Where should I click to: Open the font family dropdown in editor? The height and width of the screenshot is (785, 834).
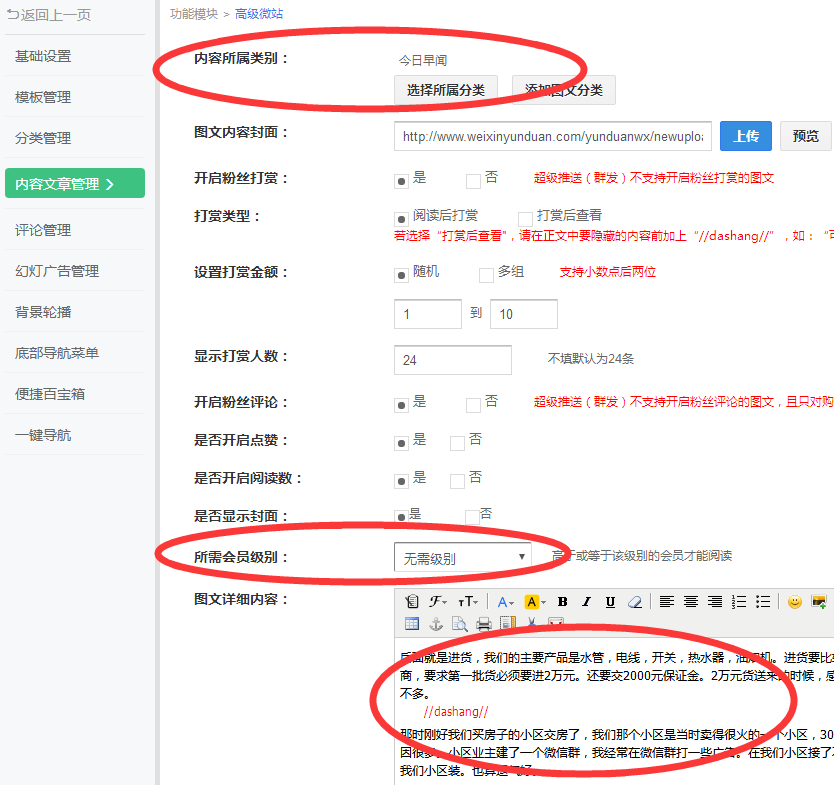pos(439,602)
